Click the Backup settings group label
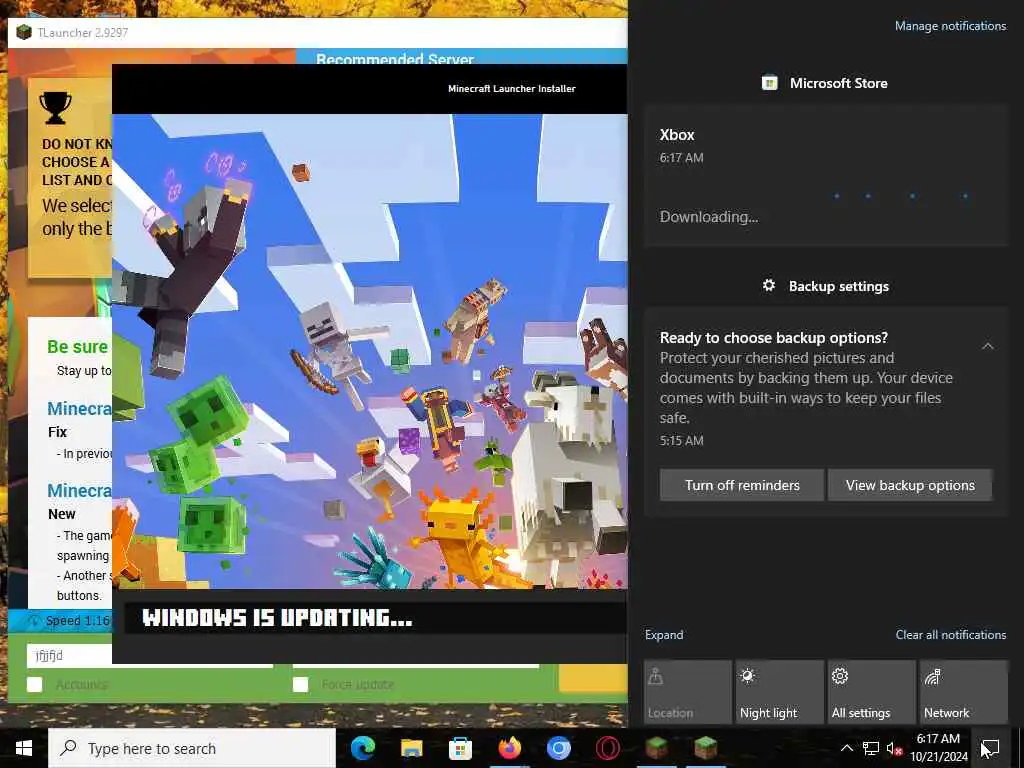Screen dimensions: 1024x768 [x=839, y=286]
